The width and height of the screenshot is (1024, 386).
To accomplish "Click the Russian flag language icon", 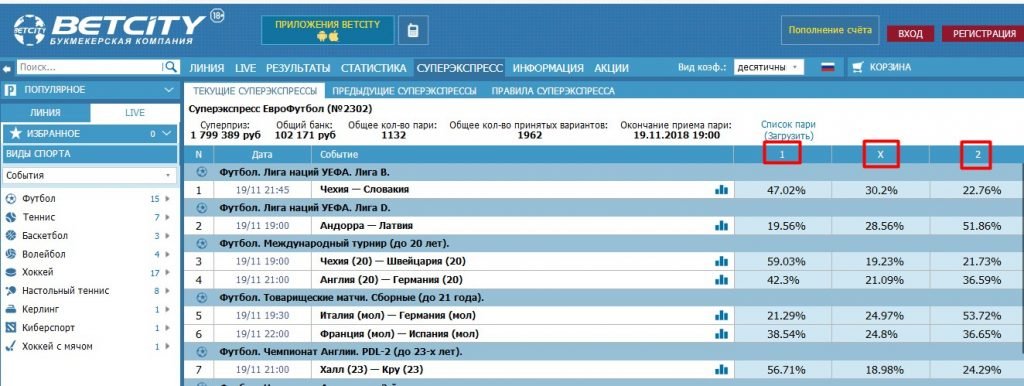I will [828, 67].
